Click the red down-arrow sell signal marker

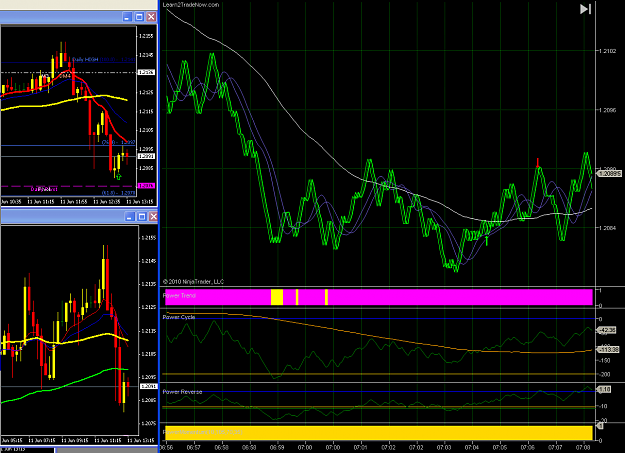[538, 162]
